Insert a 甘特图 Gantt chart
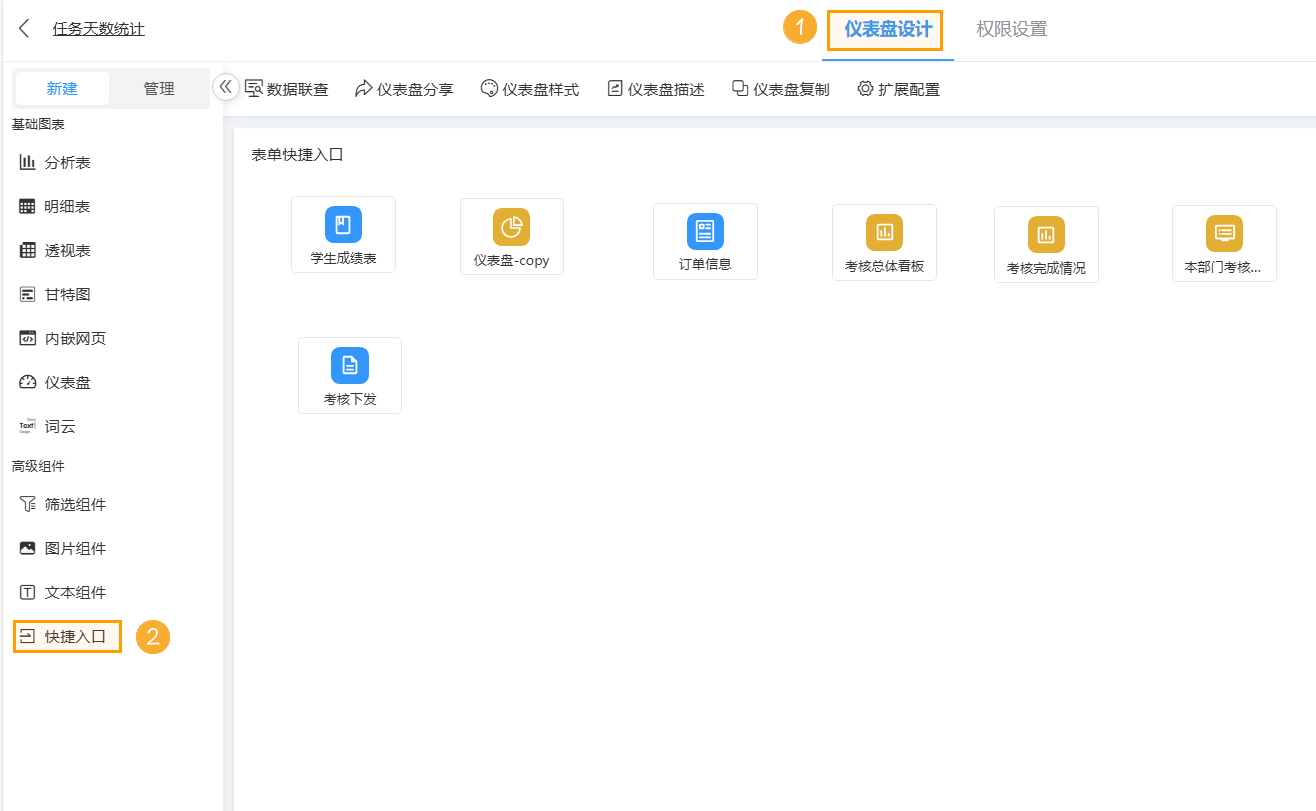Viewport: 1316px width, 811px height. pyautogui.click(x=60, y=293)
